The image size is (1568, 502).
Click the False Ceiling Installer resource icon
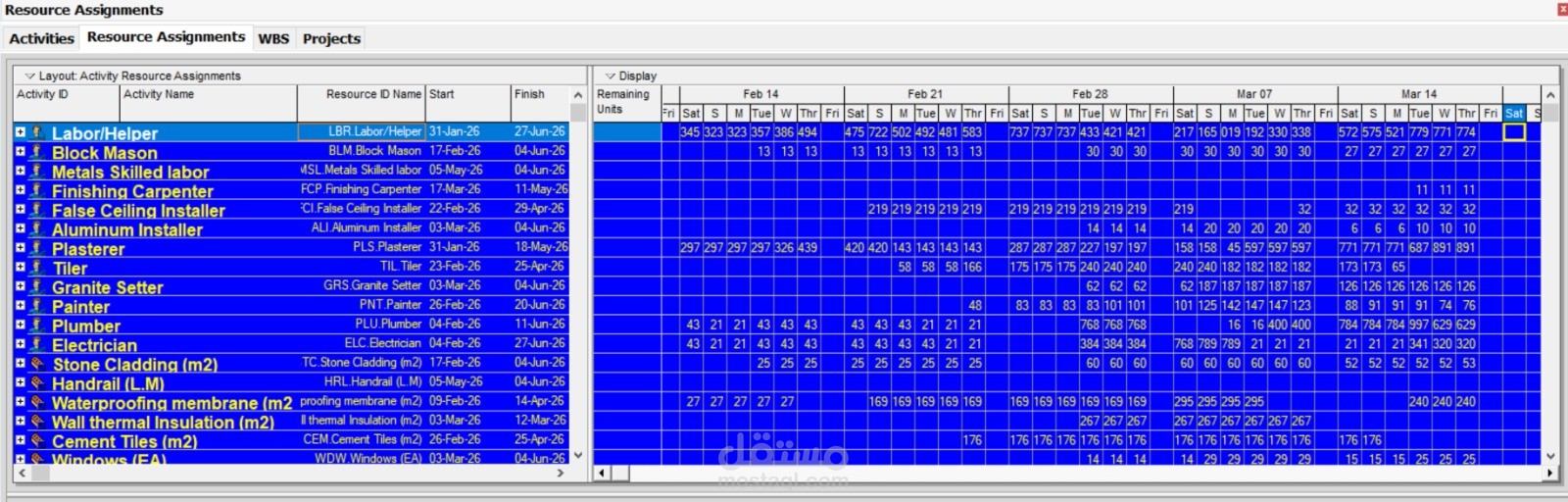click(x=37, y=209)
